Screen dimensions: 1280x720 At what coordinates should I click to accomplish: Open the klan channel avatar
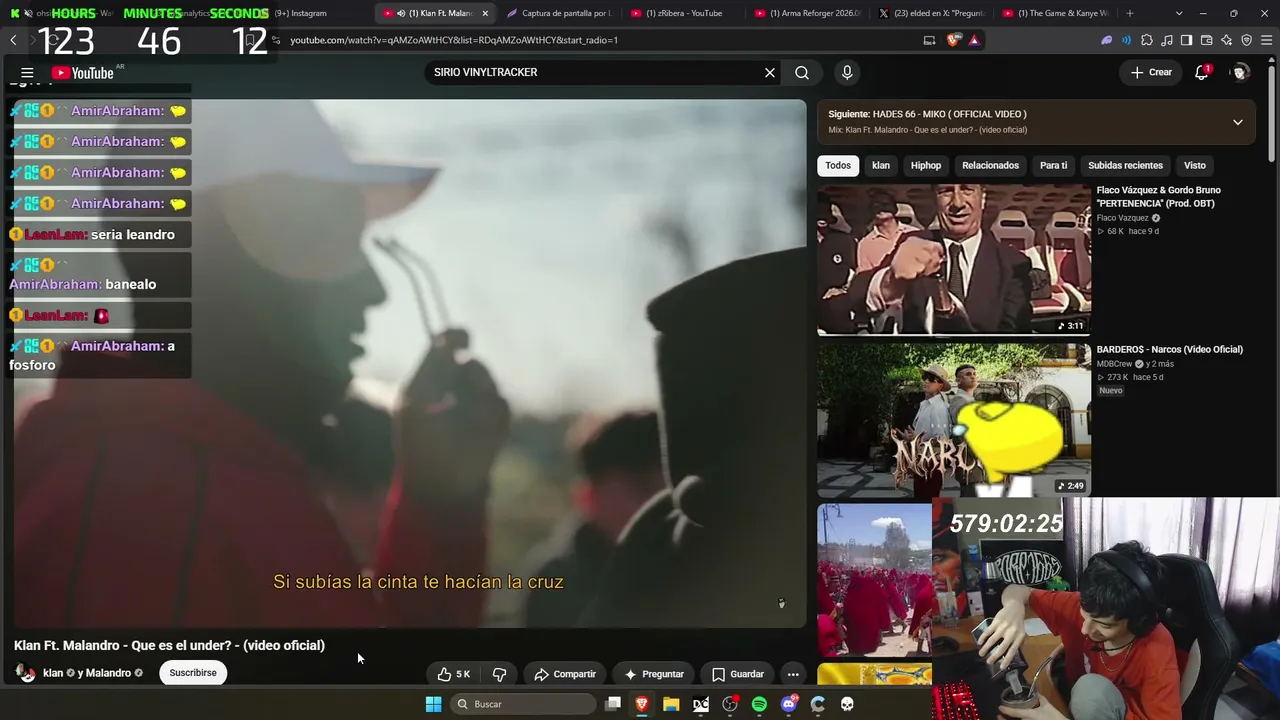coord(25,673)
